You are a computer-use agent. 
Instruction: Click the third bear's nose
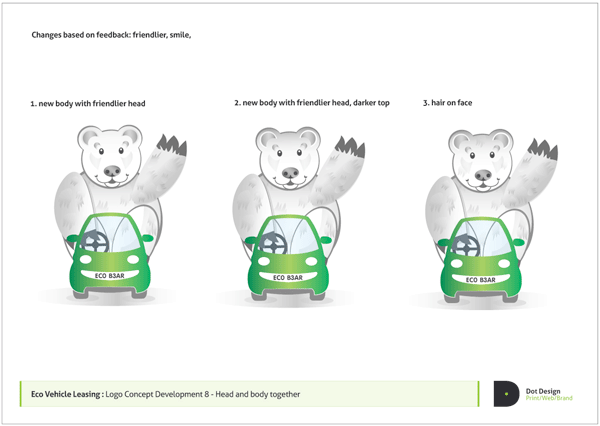(483, 175)
